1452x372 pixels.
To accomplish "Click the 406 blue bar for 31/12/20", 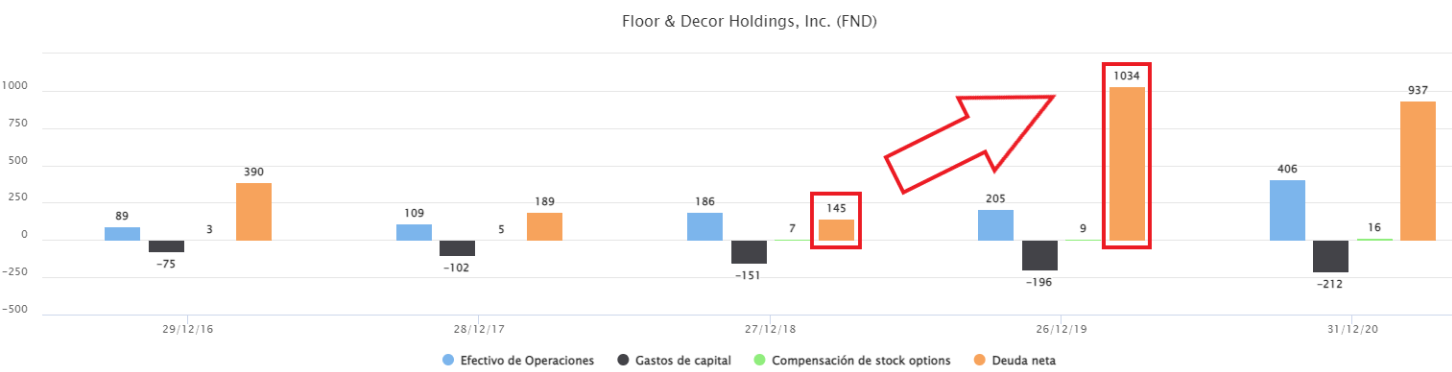I will coord(1286,210).
